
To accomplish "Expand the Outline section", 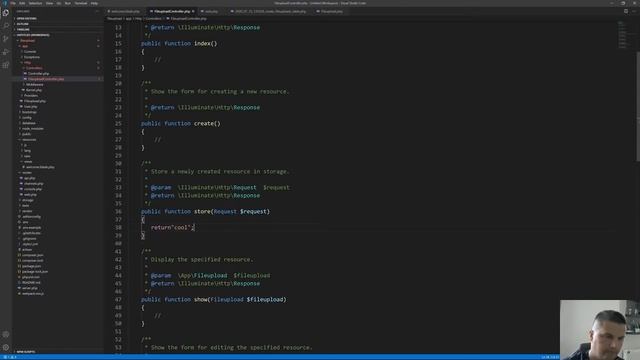I will [22, 24].
